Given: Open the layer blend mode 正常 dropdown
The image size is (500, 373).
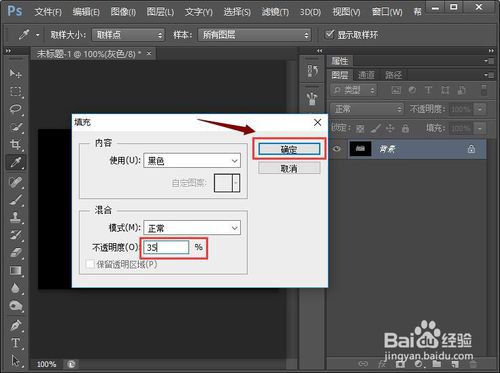Looking at the screenshot, I should point(367,109).
